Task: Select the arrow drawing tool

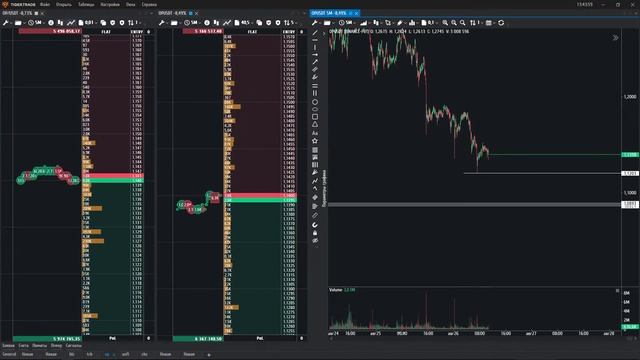Action: [315, 62]
